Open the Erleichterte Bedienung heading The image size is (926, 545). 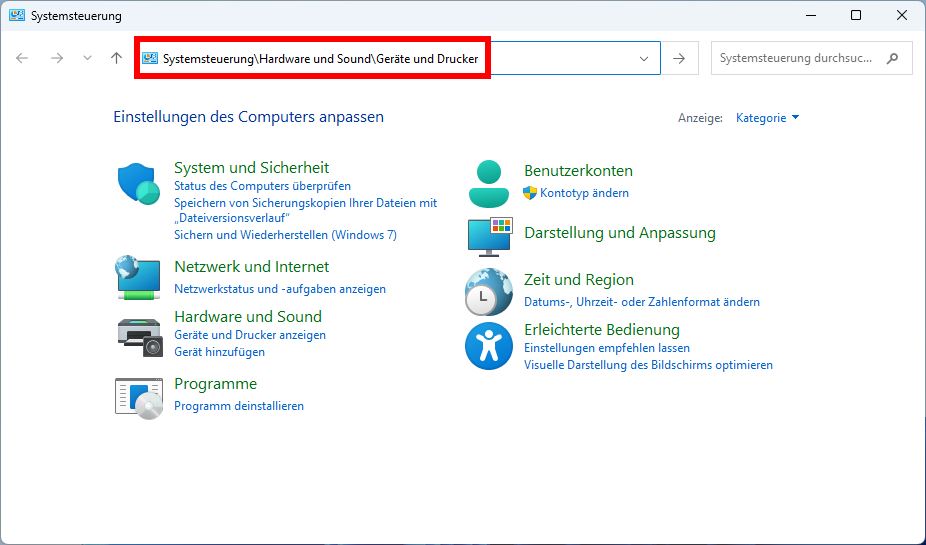point(602,329)
